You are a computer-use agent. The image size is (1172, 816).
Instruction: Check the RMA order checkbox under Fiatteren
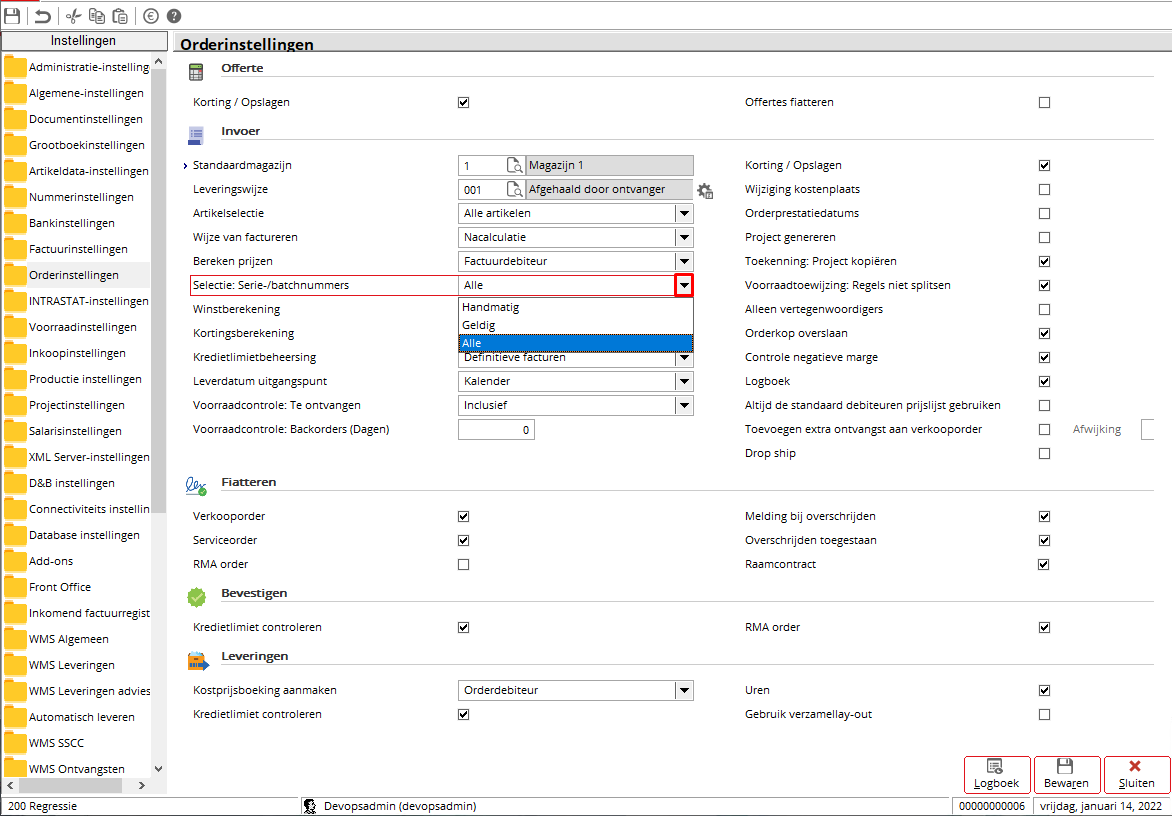tap(463, 565)
